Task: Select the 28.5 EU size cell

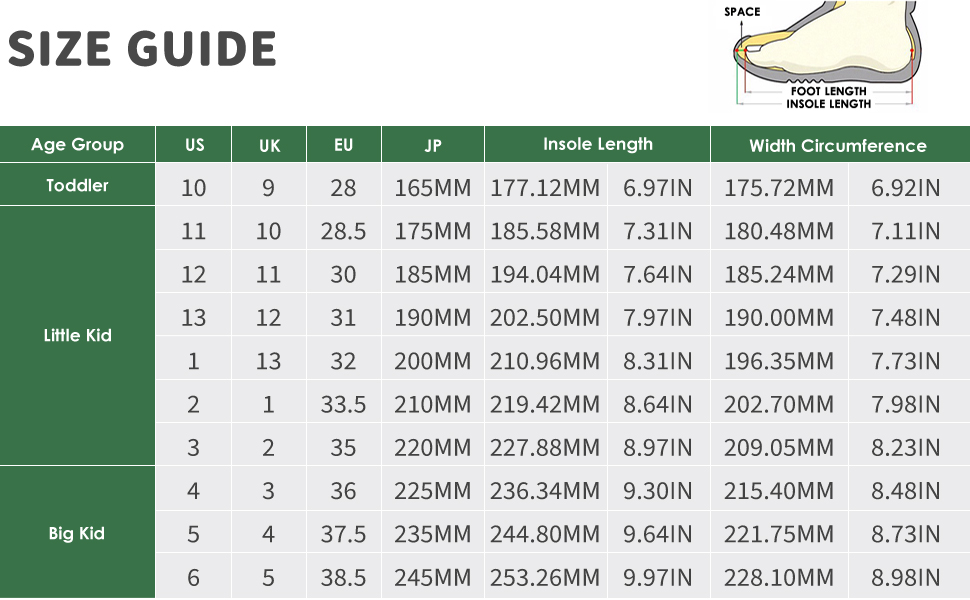Action: pyautogui.click(x=344, y=232)
